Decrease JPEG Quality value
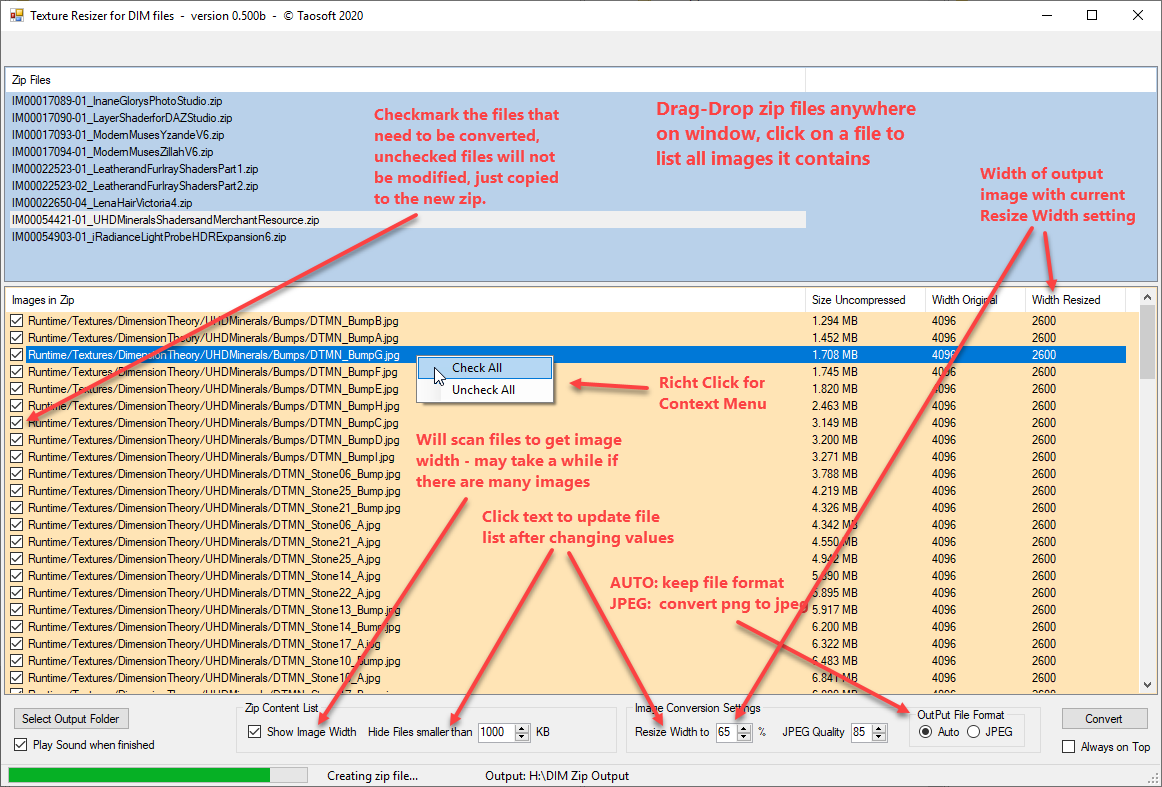1162x787 pixels. pos(879,737)
